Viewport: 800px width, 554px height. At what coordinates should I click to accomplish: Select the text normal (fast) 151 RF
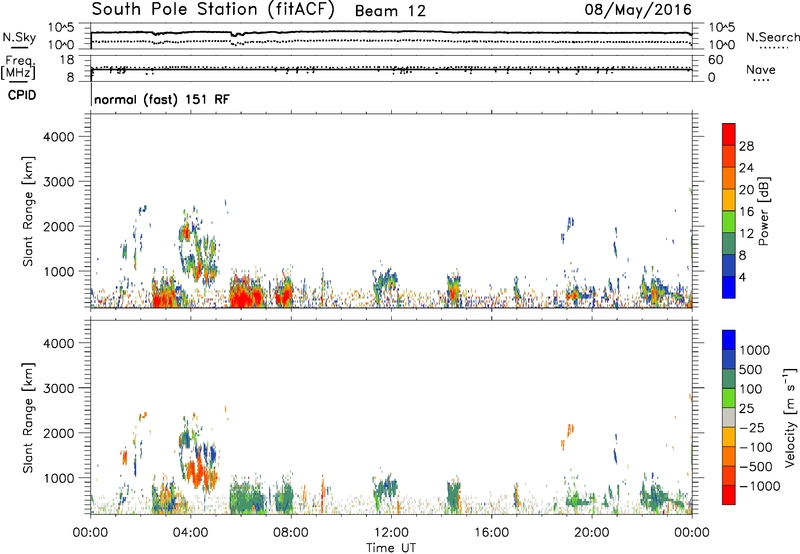pos(162,99)
